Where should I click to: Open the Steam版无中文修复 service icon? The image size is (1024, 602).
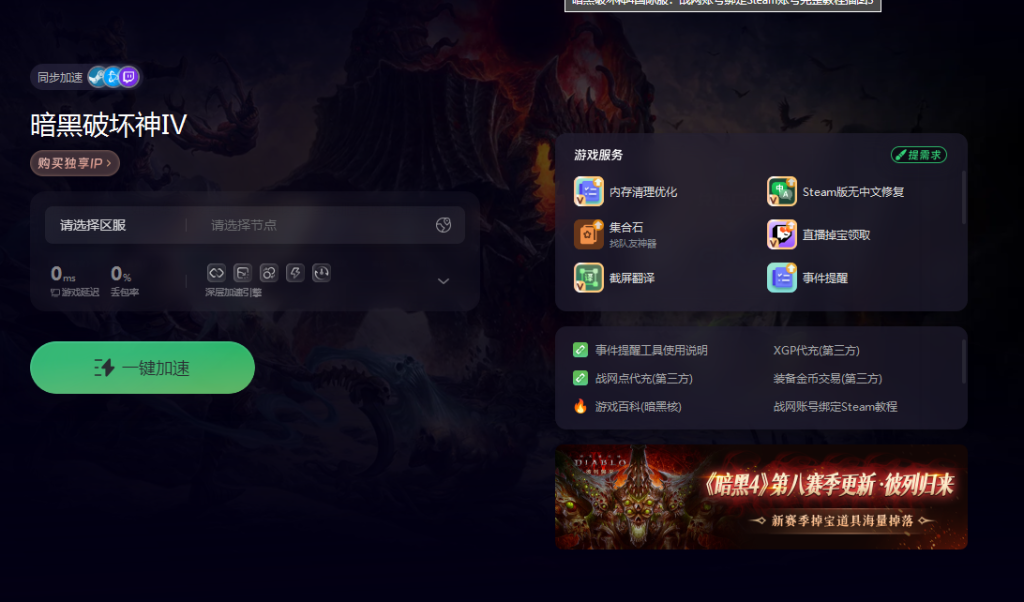click(782, 191)
